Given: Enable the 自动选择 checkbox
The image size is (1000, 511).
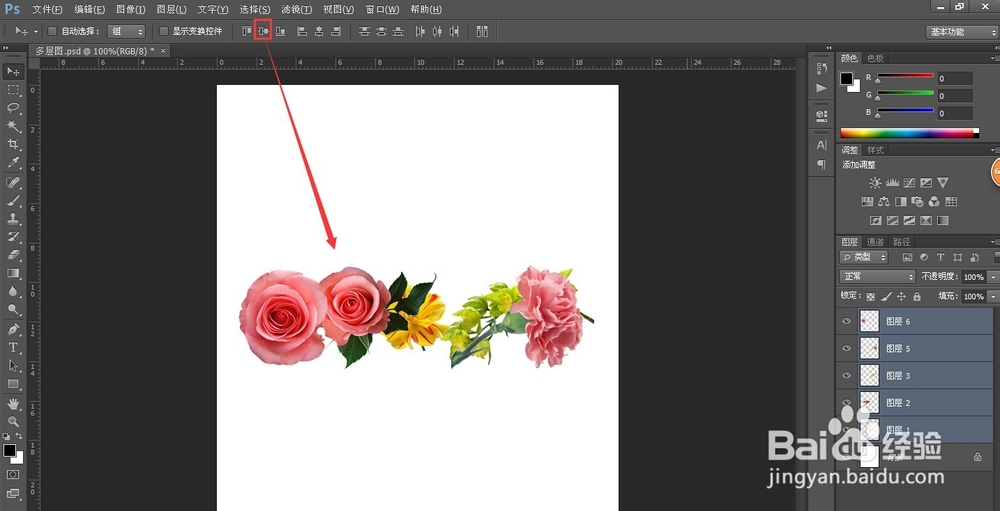Looking at the screenshot, I should [53, 32].
